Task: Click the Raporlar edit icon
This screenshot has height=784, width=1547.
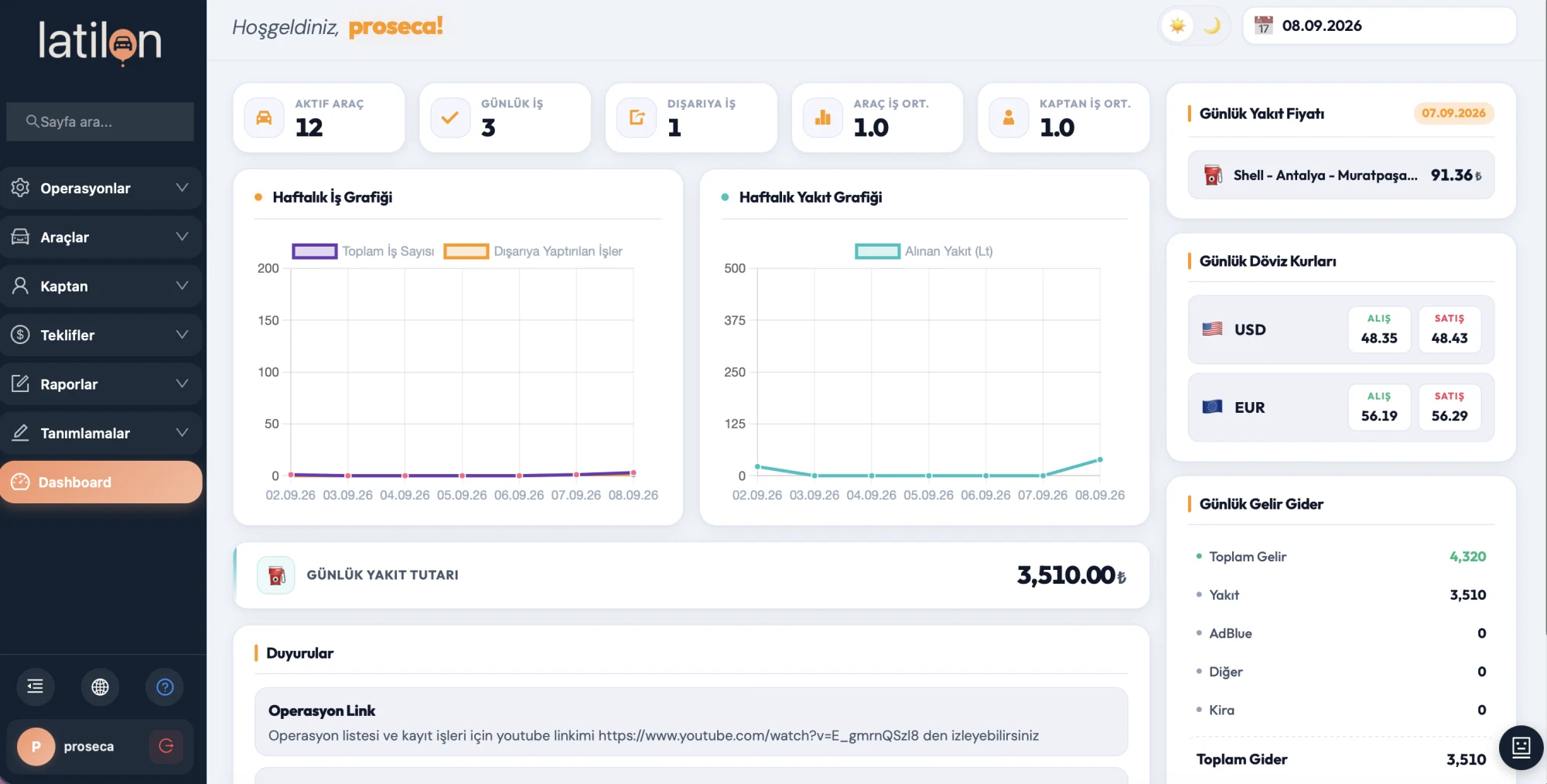Action: (21, 383)
